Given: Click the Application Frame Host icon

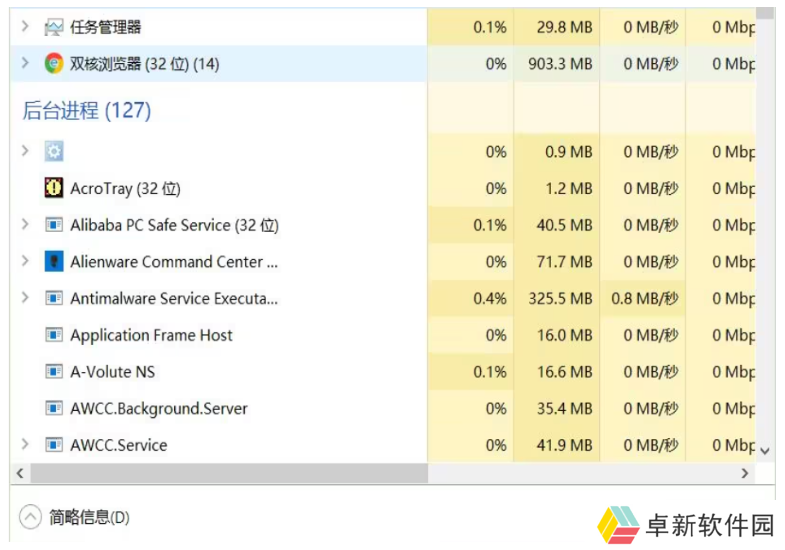Looking at the screenshot, I should (x=54, y=335).
